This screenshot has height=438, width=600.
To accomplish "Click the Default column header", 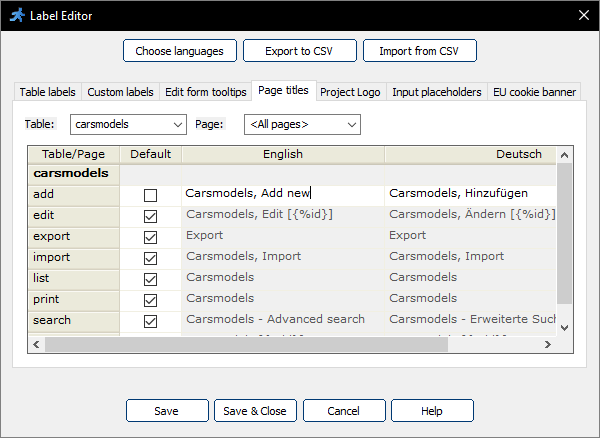I will 150,154.
